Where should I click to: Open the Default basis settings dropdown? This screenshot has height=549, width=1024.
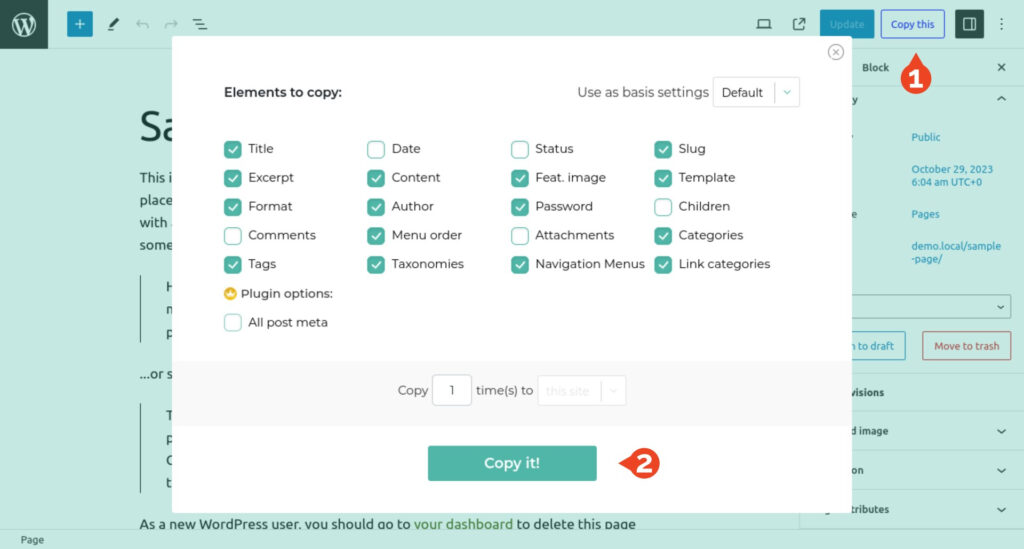click(x=756, y=93)
